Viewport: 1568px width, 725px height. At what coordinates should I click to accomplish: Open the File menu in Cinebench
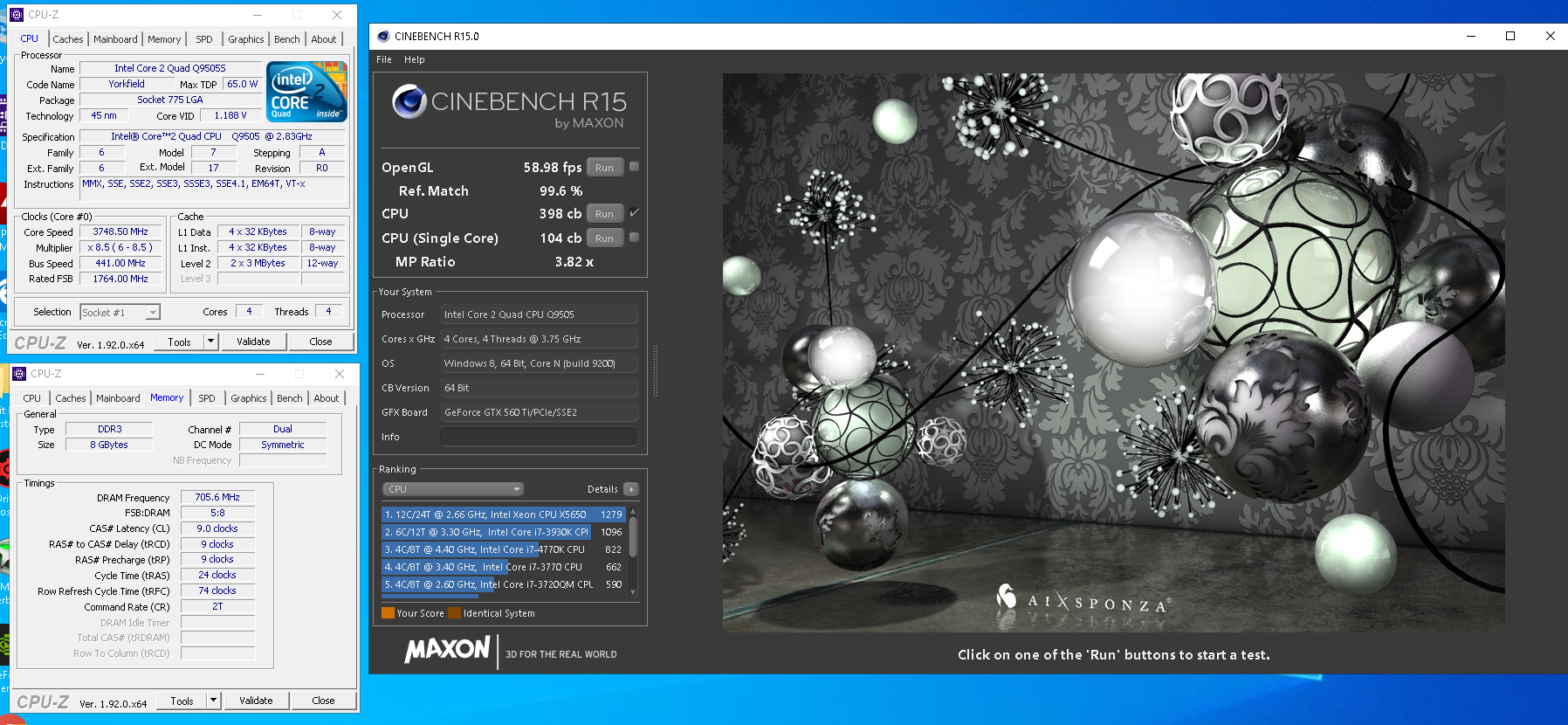click(384, 60)
